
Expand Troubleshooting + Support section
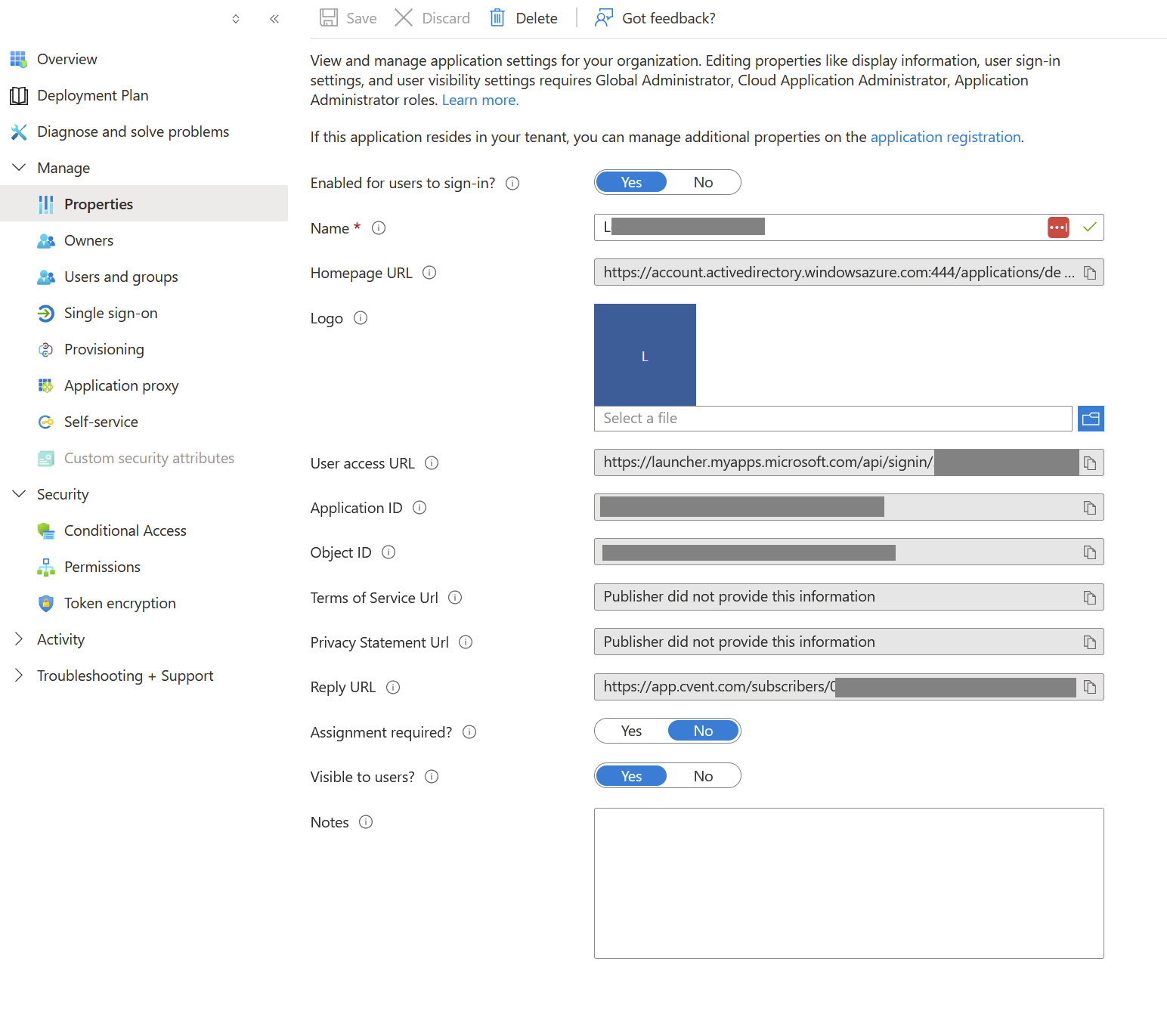[19, 676]
